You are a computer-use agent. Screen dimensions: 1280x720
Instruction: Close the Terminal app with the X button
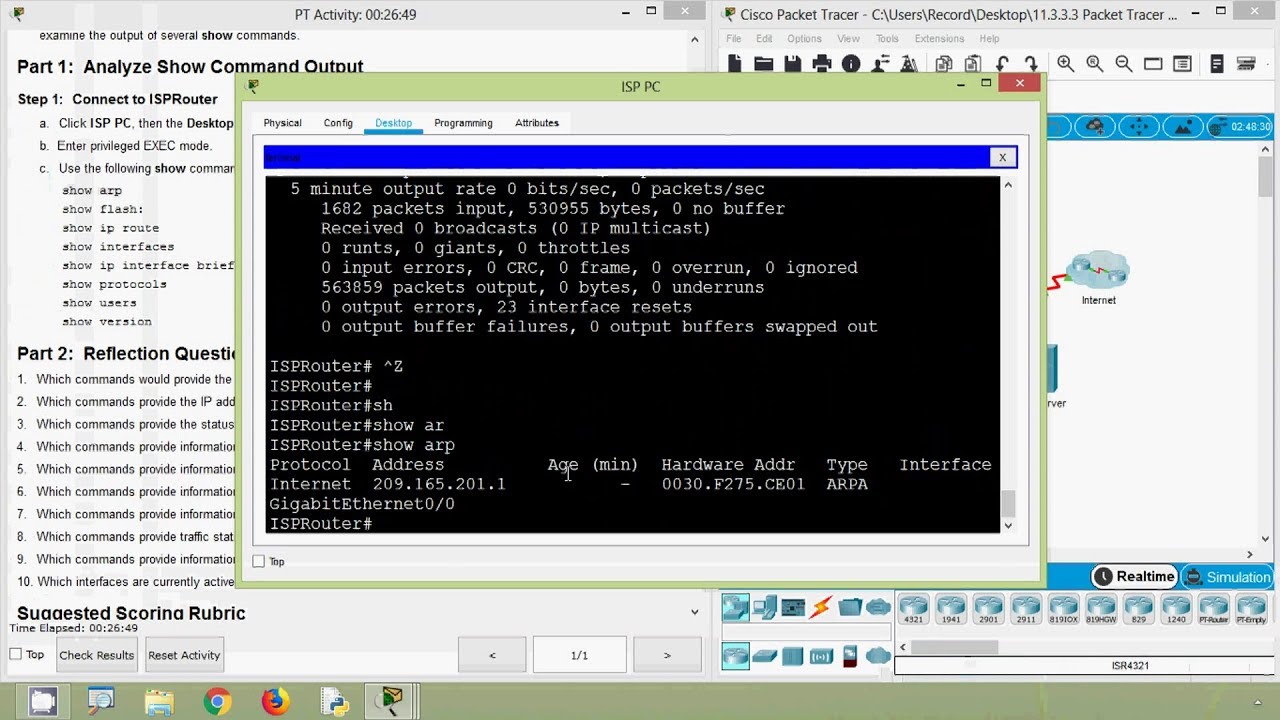[x=1002, y=157]
